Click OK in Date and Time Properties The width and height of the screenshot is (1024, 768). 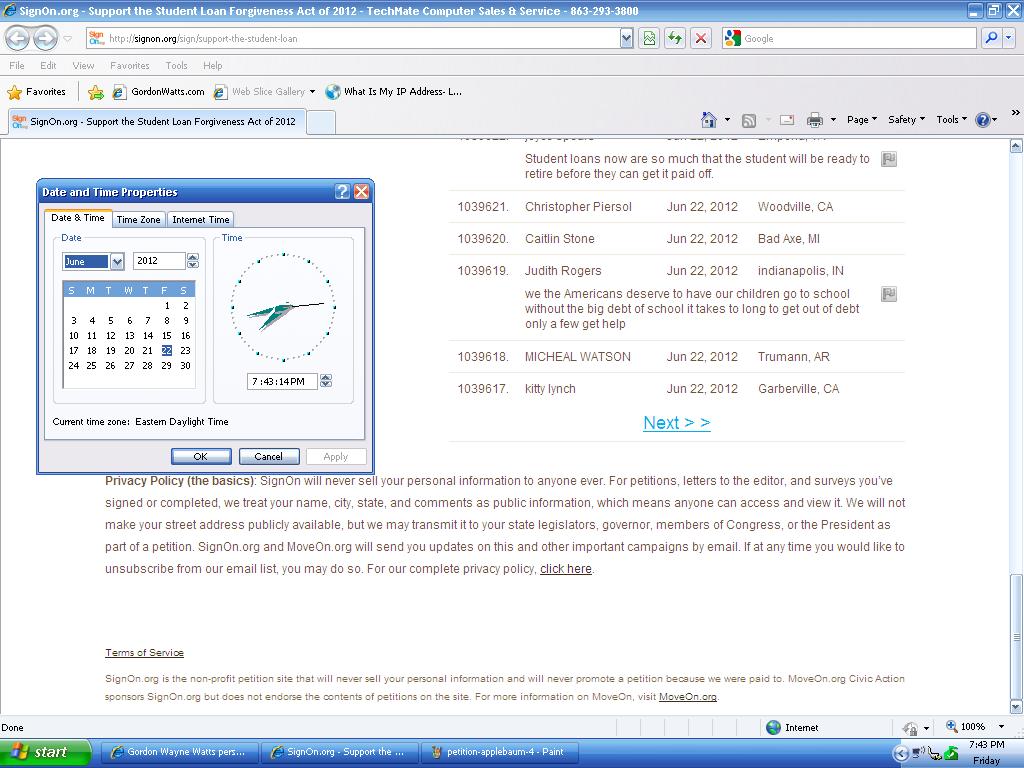[x=200, y=456]
